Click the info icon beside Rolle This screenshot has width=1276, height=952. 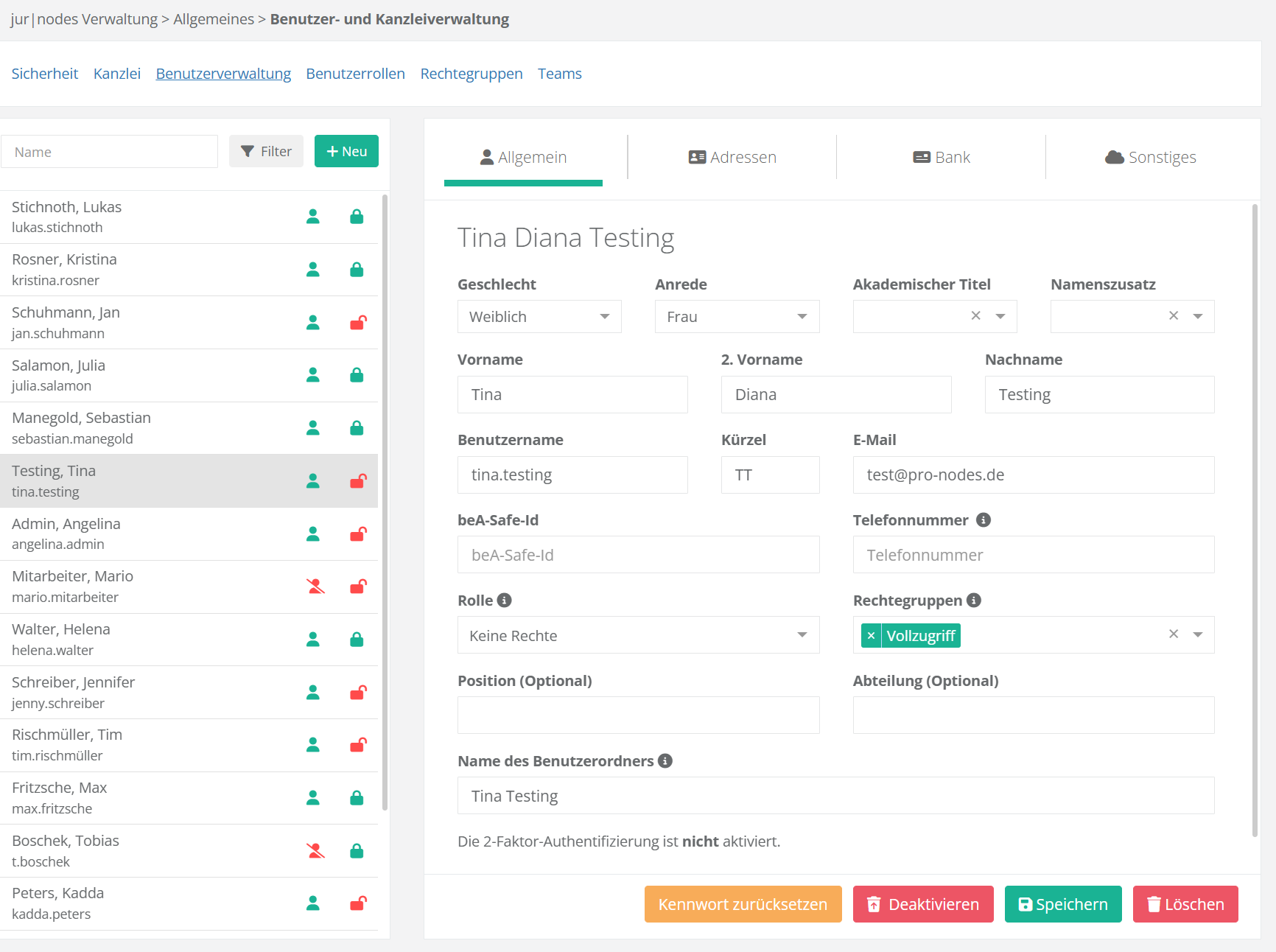(504, 601)
